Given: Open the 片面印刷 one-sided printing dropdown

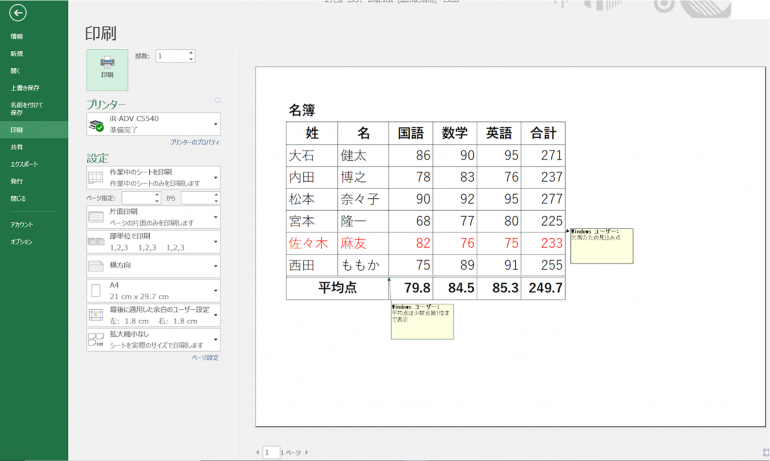Looking at the screenshot, I should point(215,217).
